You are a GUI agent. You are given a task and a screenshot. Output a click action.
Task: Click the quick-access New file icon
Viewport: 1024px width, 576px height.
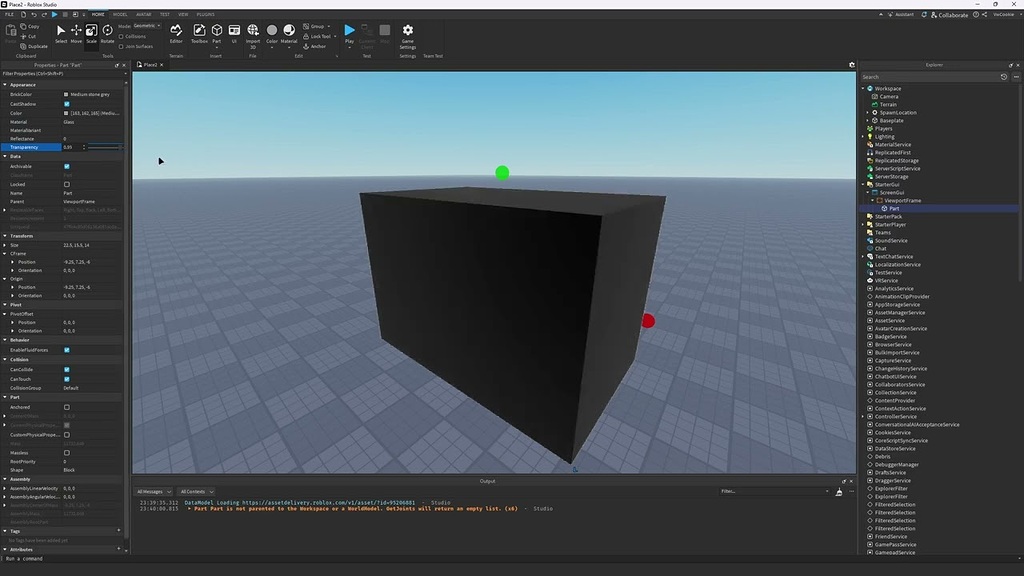(24, 14)
